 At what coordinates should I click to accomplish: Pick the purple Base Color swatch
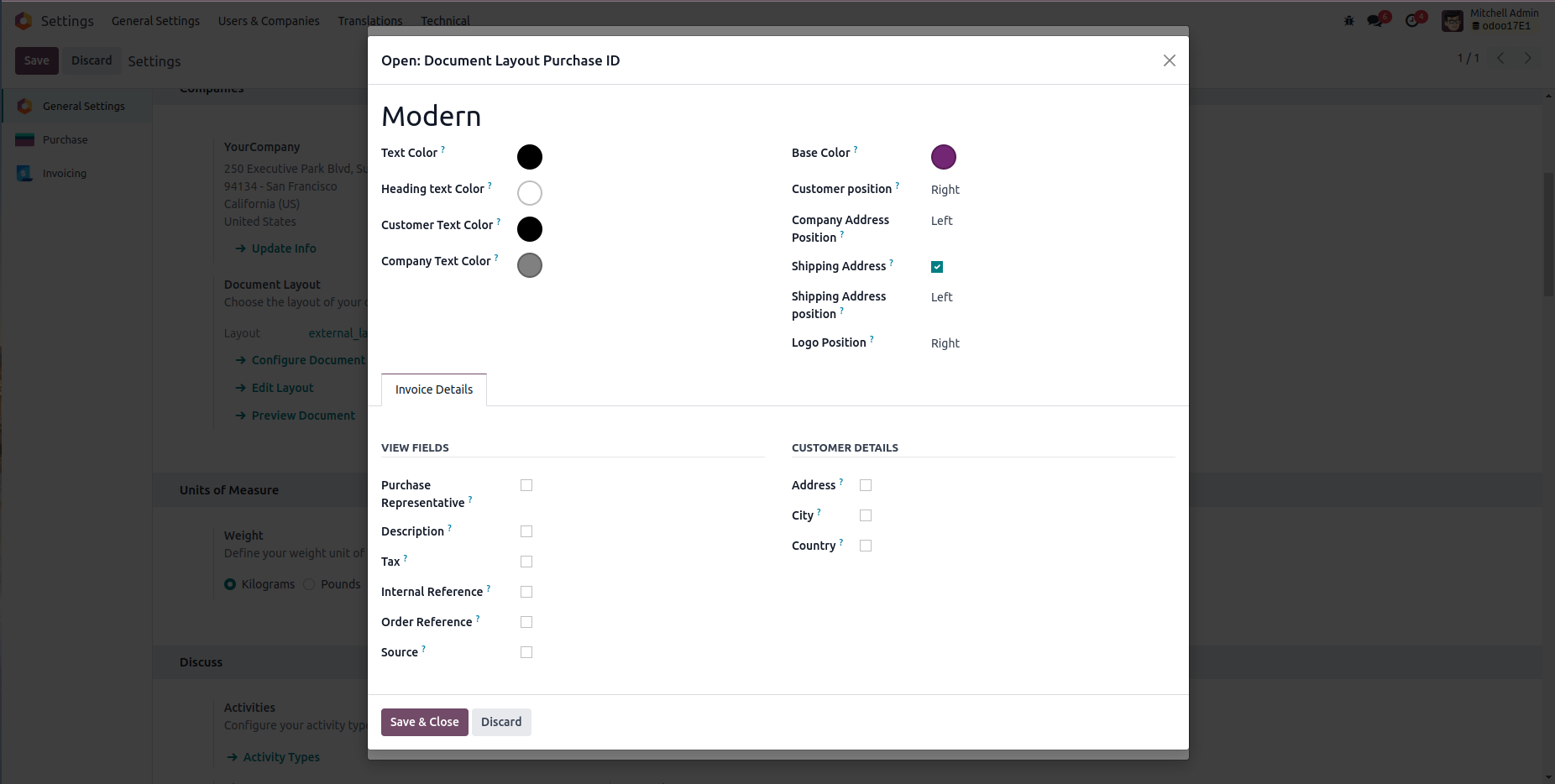click(x=944, y=157)
